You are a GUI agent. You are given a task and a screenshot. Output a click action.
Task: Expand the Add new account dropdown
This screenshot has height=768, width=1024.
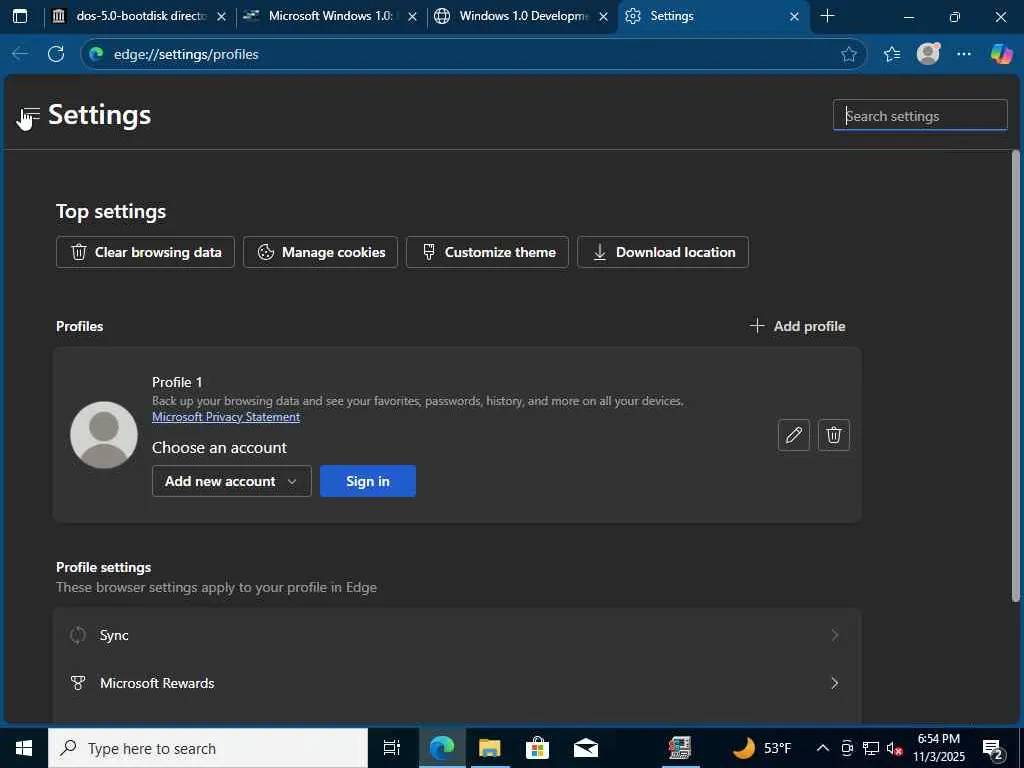pyautogui.click(x=232, y=481)
